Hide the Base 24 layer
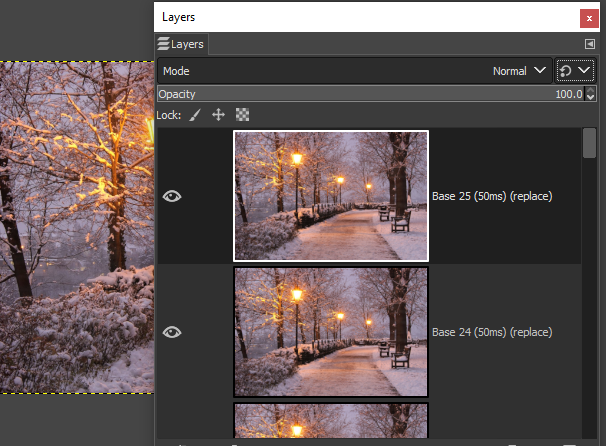This screenshot has height=446, width=606. tap(172, 332)
